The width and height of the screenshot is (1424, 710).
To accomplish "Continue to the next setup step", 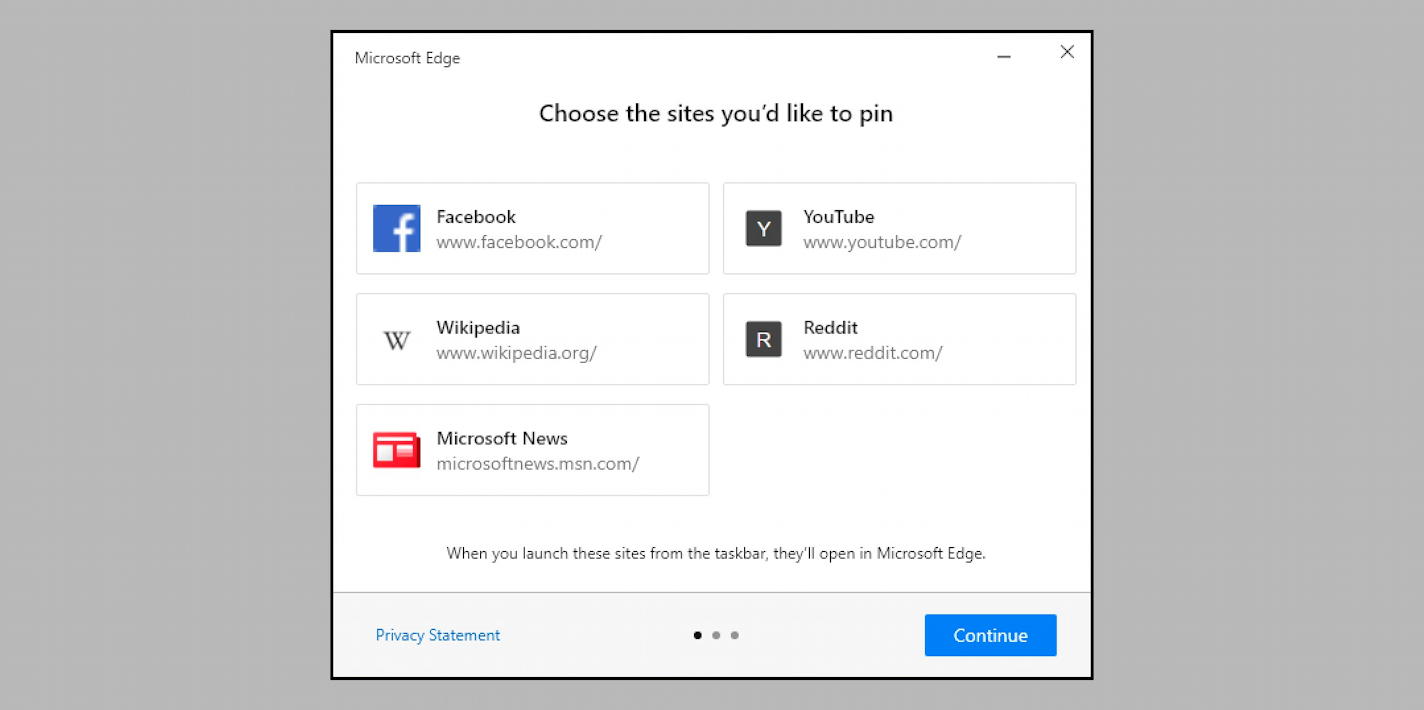I will click(x=990, y=635).
